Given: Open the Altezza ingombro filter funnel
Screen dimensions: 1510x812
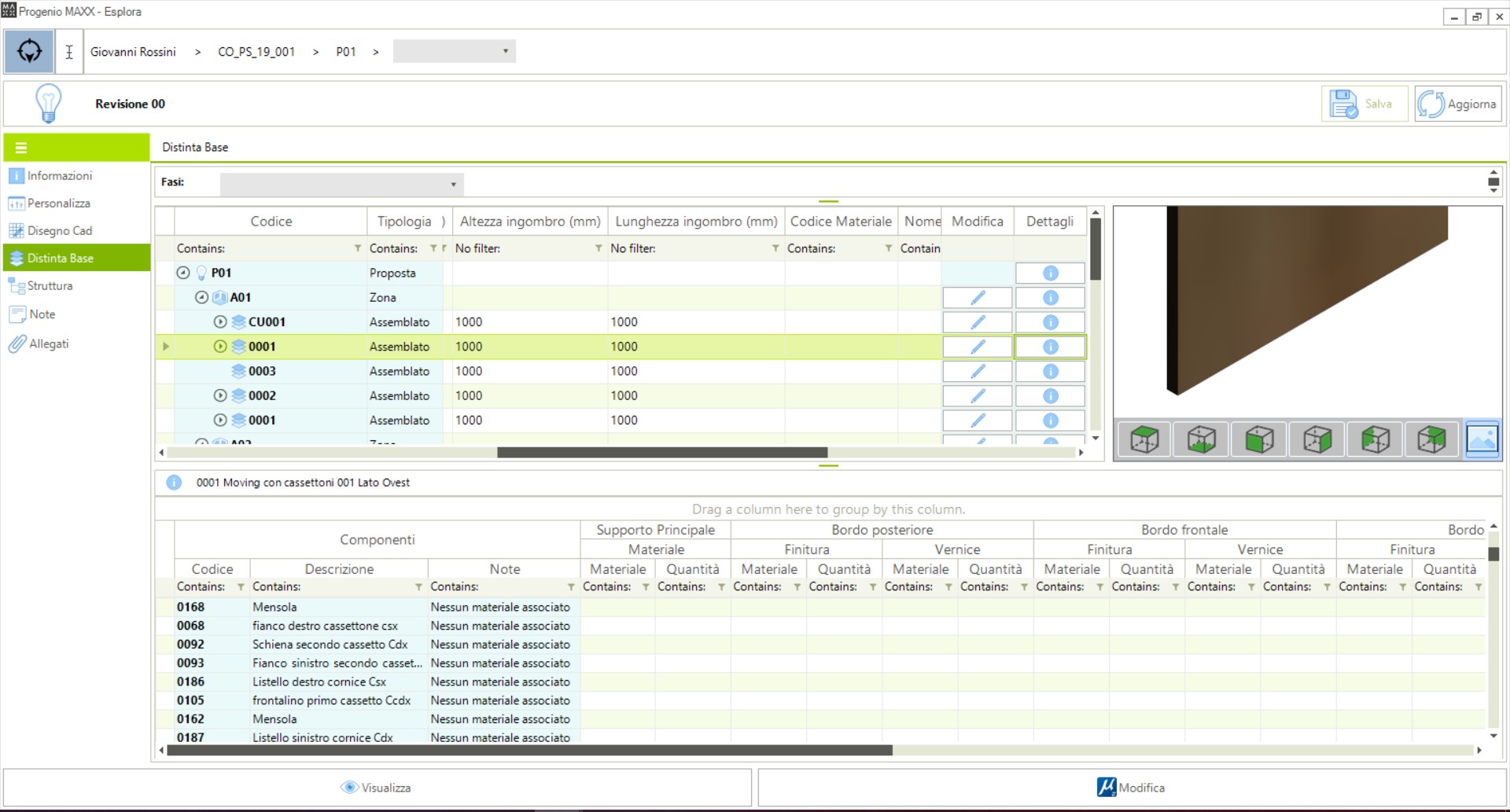Looking at the screenshot, I should 598,248.
